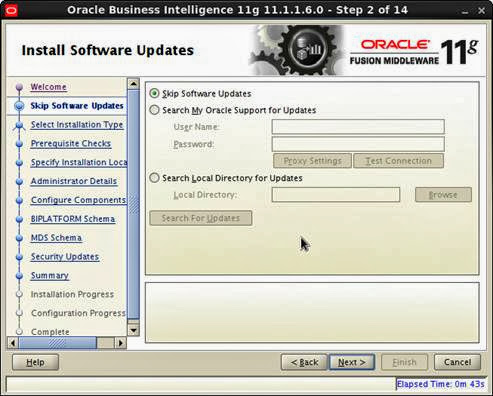The image size is (493, 396).
Task: Go to Administrator Details step
Action: pos(74,181)
